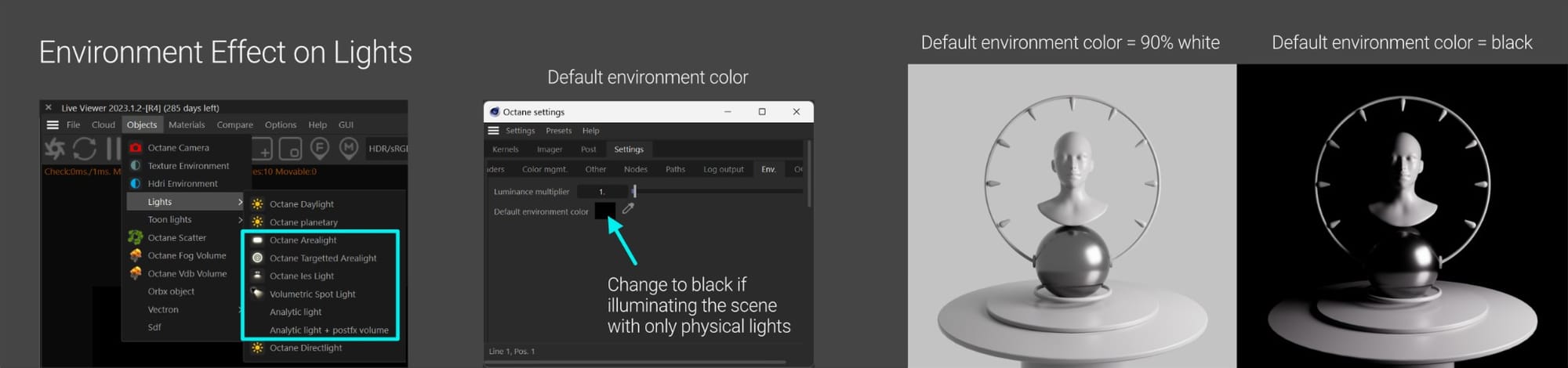Open the Options menu

tap(281, 124)
